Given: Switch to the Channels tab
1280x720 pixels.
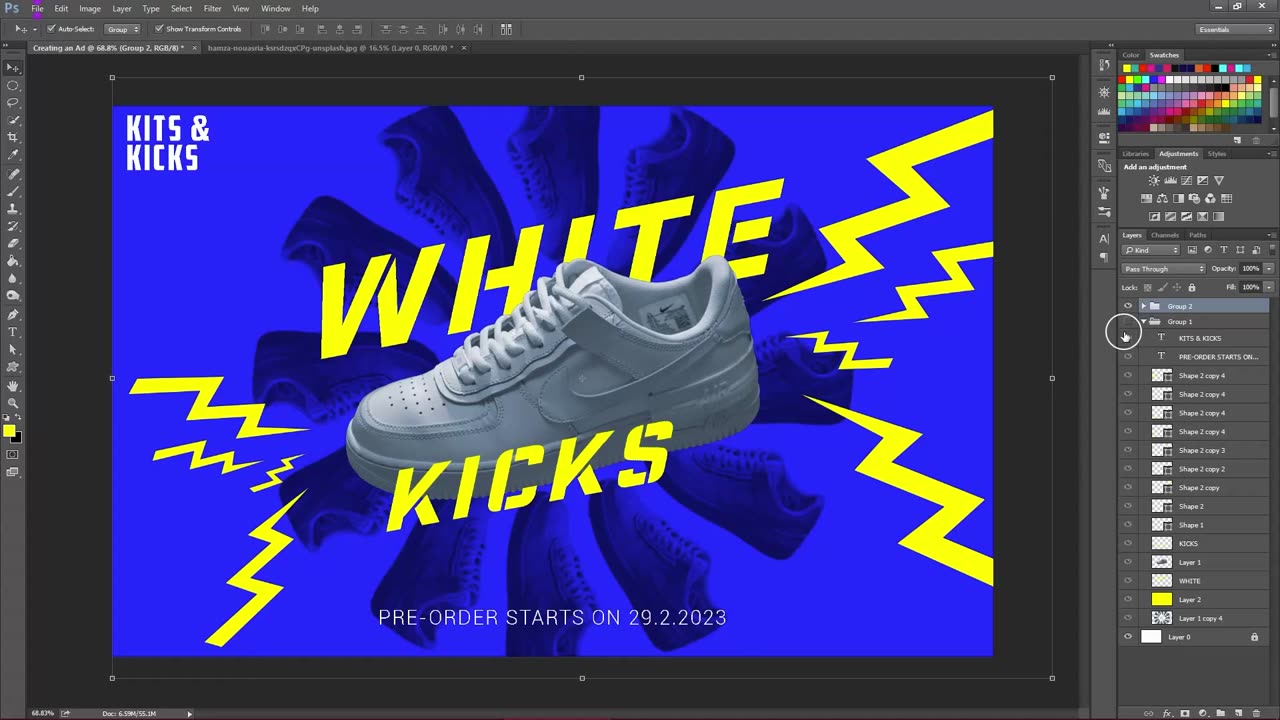Looking at the screenshot, I should [1165, 235].
